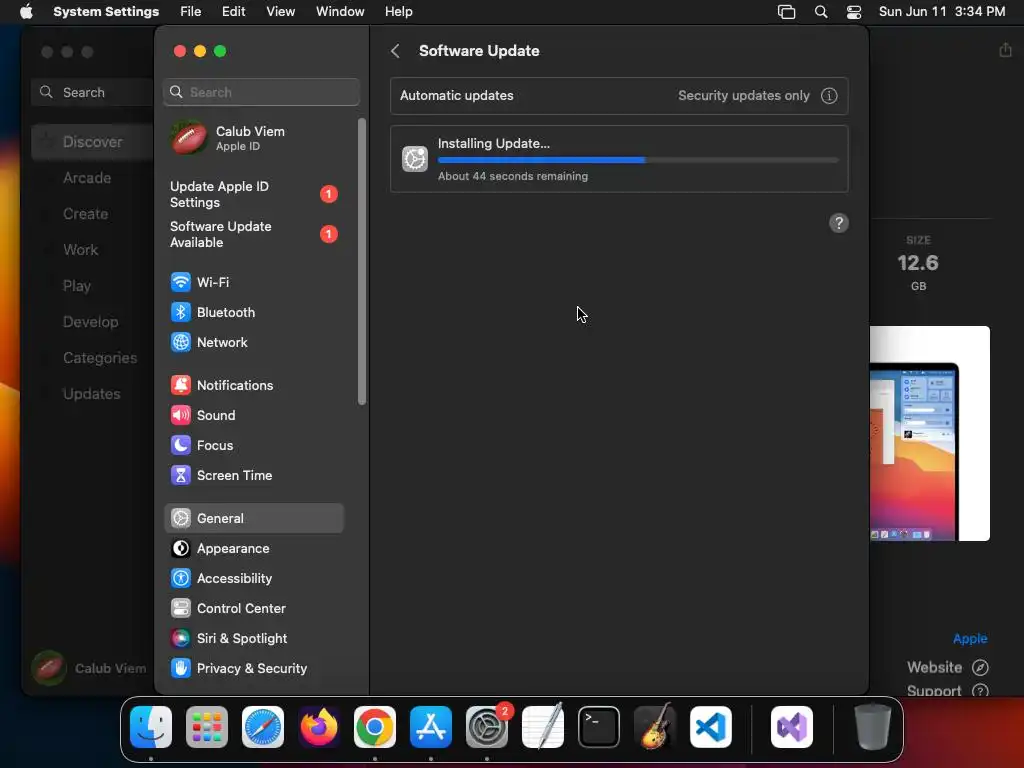This screenshot has height=768, width=1024.
Task: Open the Website link in App Store
Action: point(948,667)
